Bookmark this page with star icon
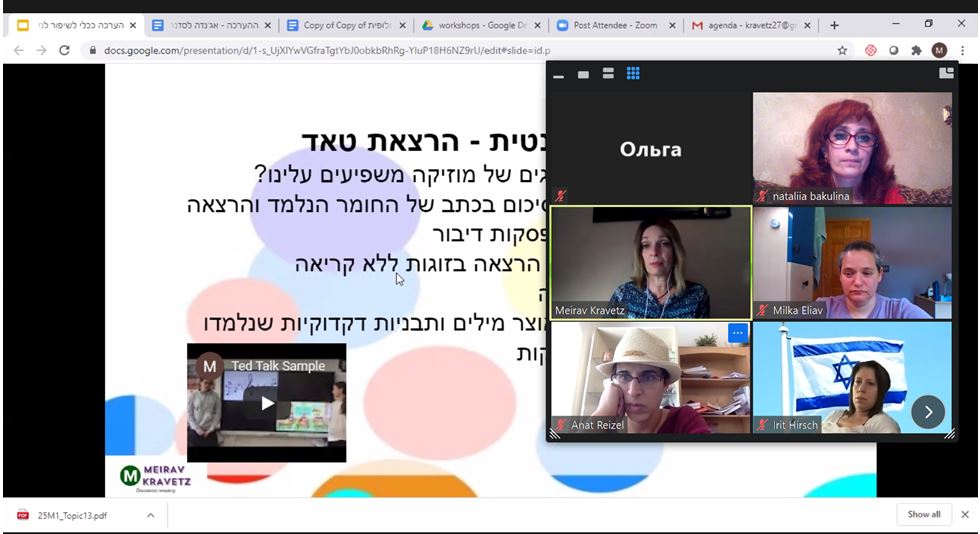 tap(842, 51)
